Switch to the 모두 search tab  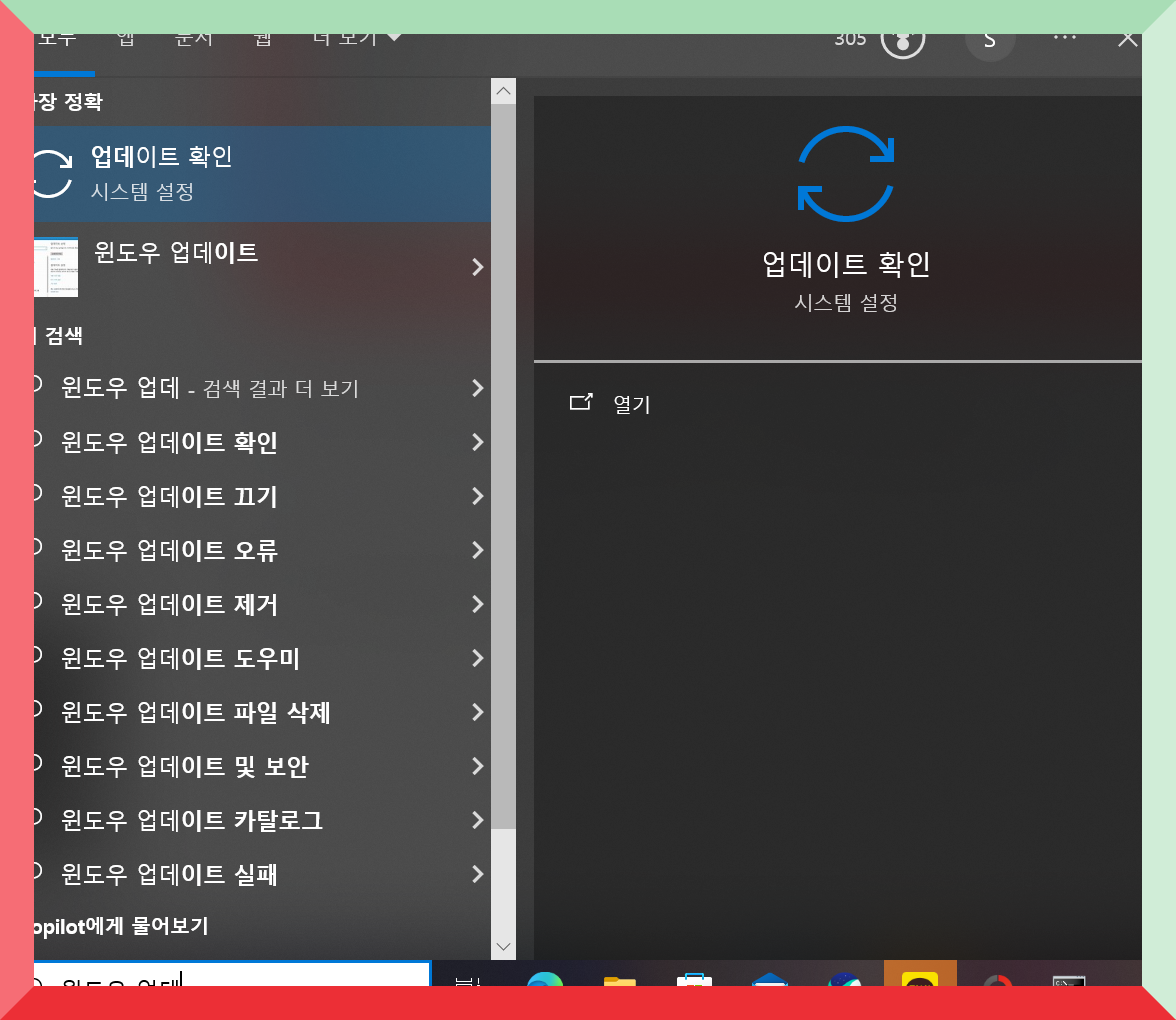(58, 40)
